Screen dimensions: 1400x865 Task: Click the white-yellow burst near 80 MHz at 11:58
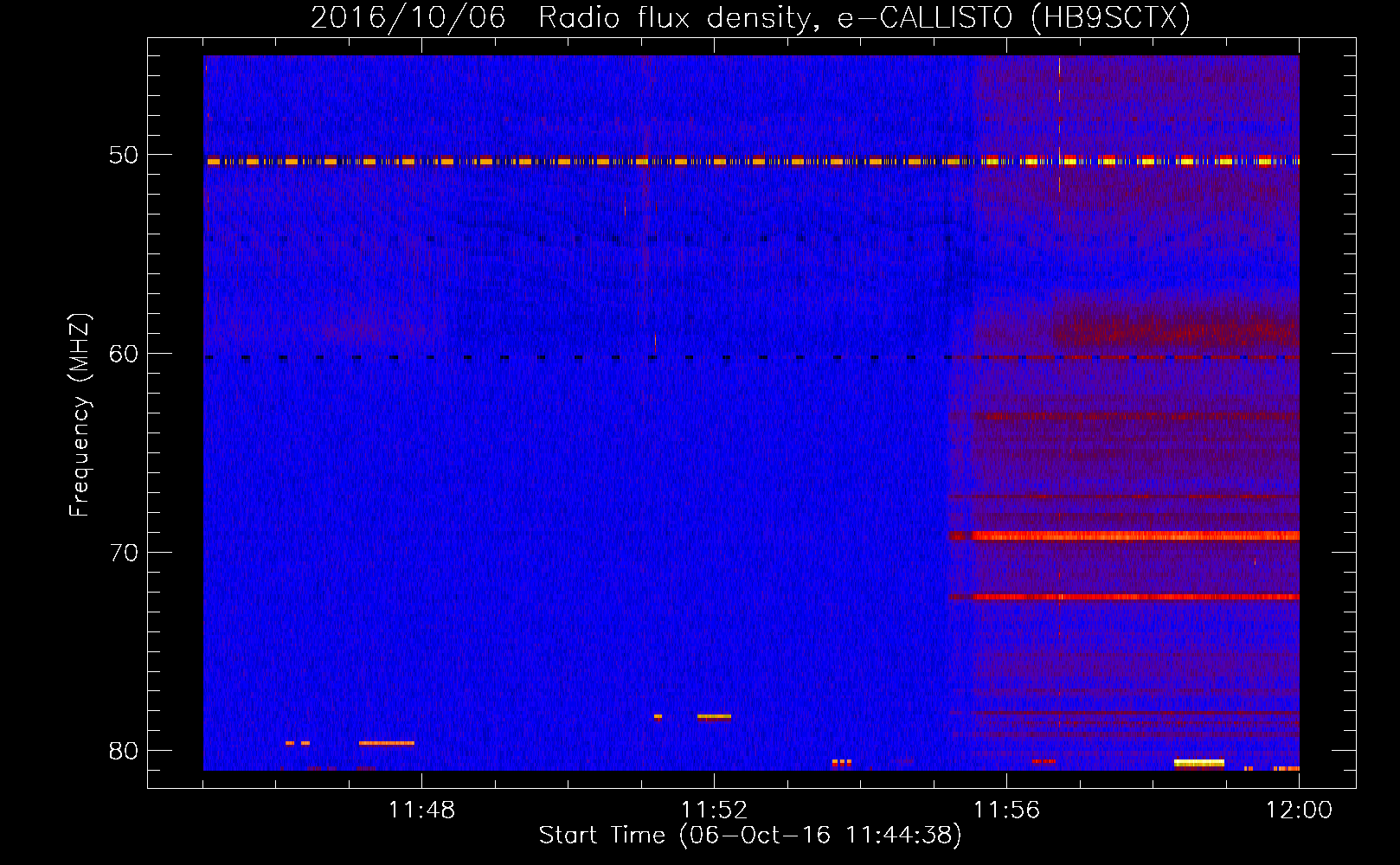pyautogui.click(x=1199, y=763)
